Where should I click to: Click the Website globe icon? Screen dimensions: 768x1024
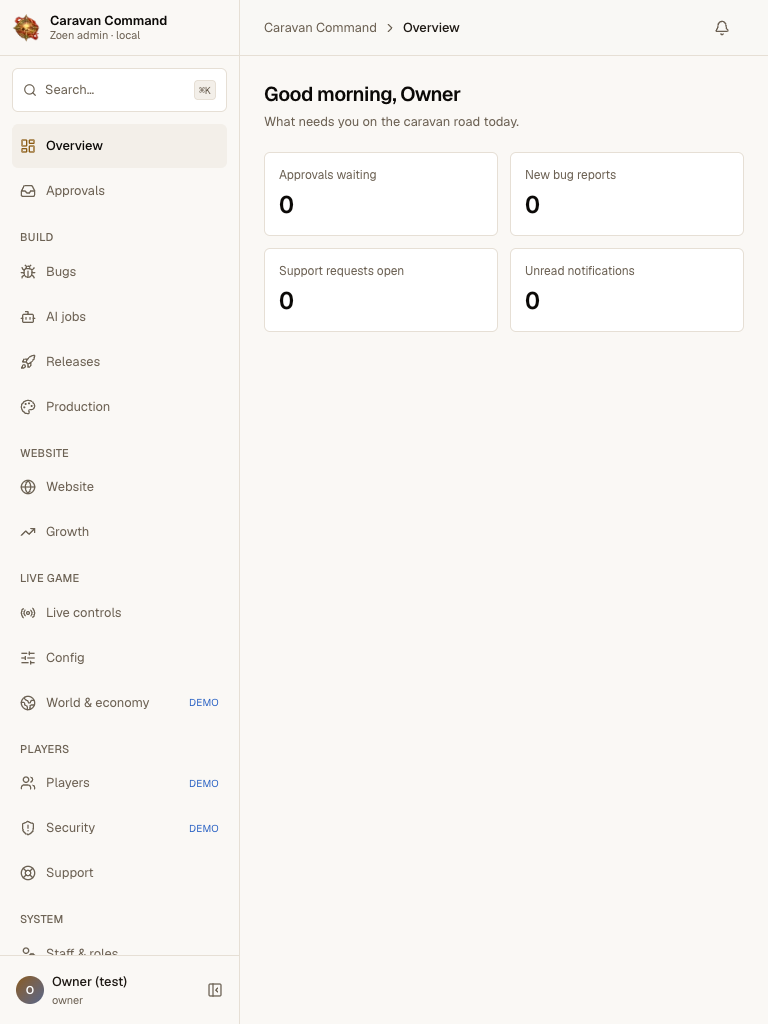[28, 487]
